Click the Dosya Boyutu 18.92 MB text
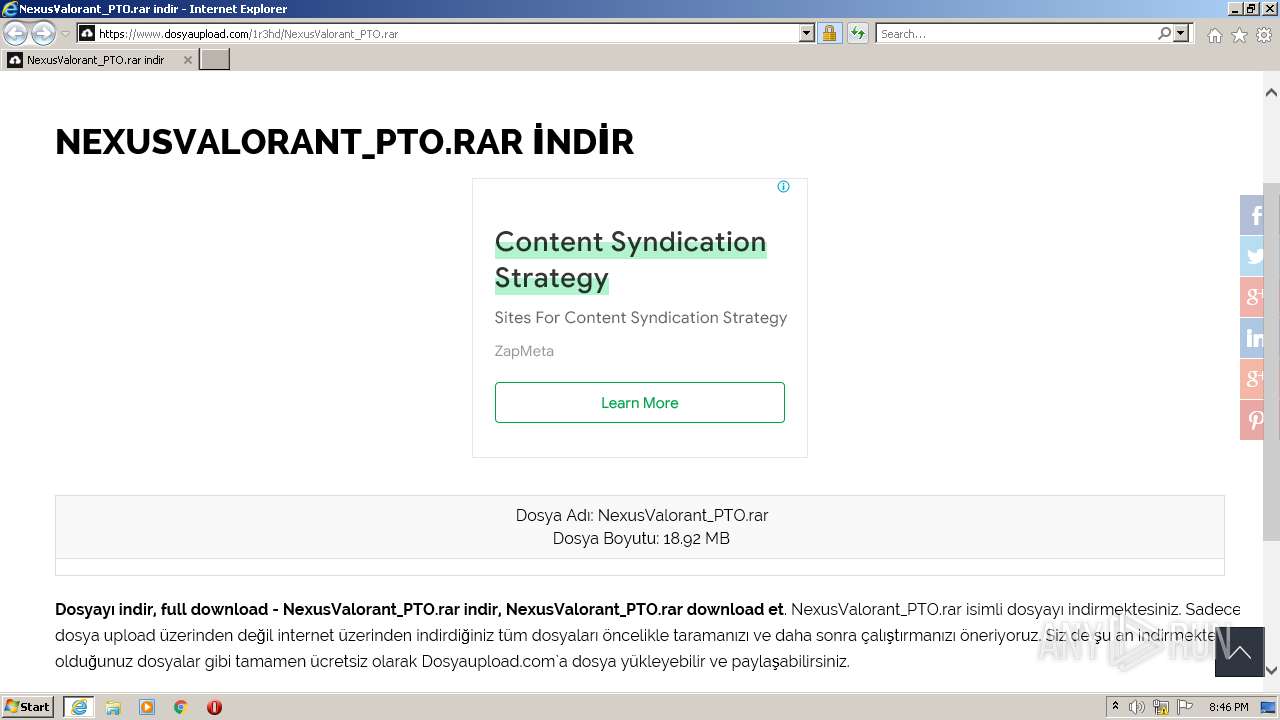This screenshot has width=1280, height=720. pyautogui.click(x=641, y=538)
